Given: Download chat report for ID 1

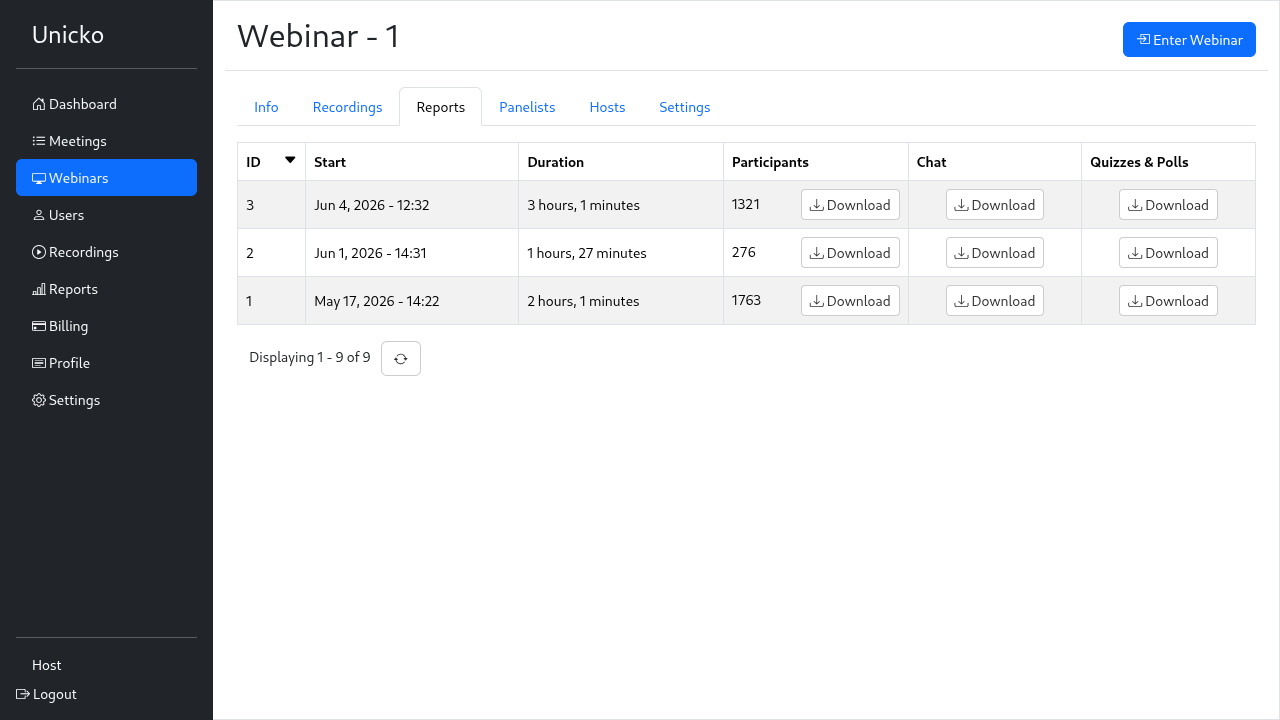Looking at the screenshot, I should [995, 301].
